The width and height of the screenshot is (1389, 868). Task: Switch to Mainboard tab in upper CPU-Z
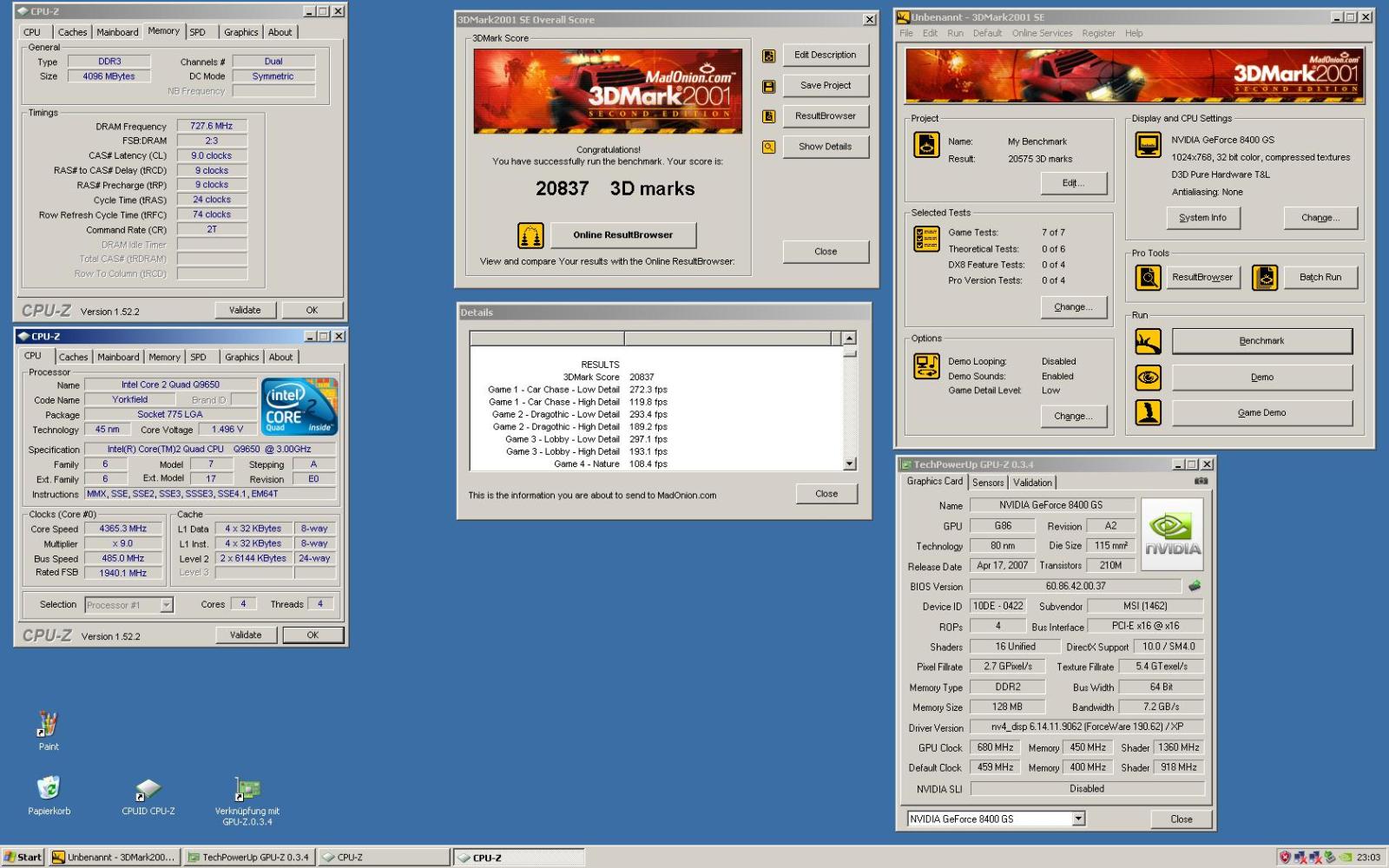coord(117,32)
